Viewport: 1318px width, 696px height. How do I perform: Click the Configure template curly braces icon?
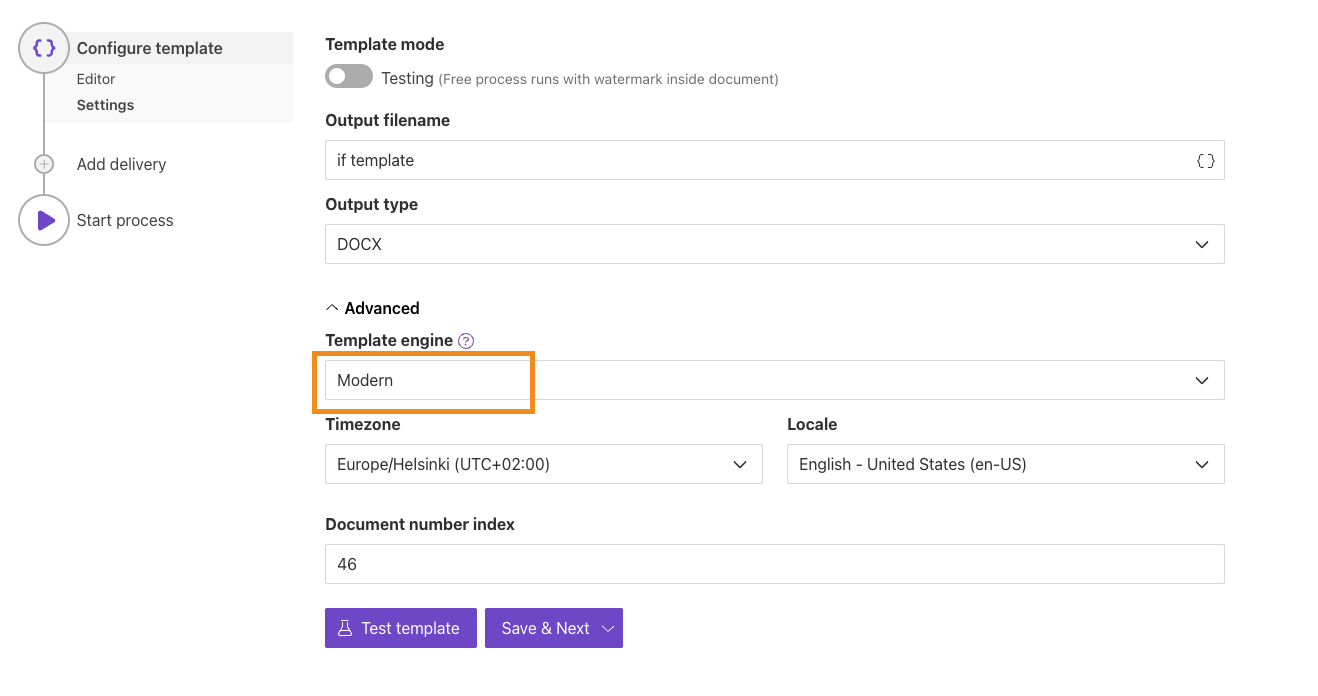44,48
